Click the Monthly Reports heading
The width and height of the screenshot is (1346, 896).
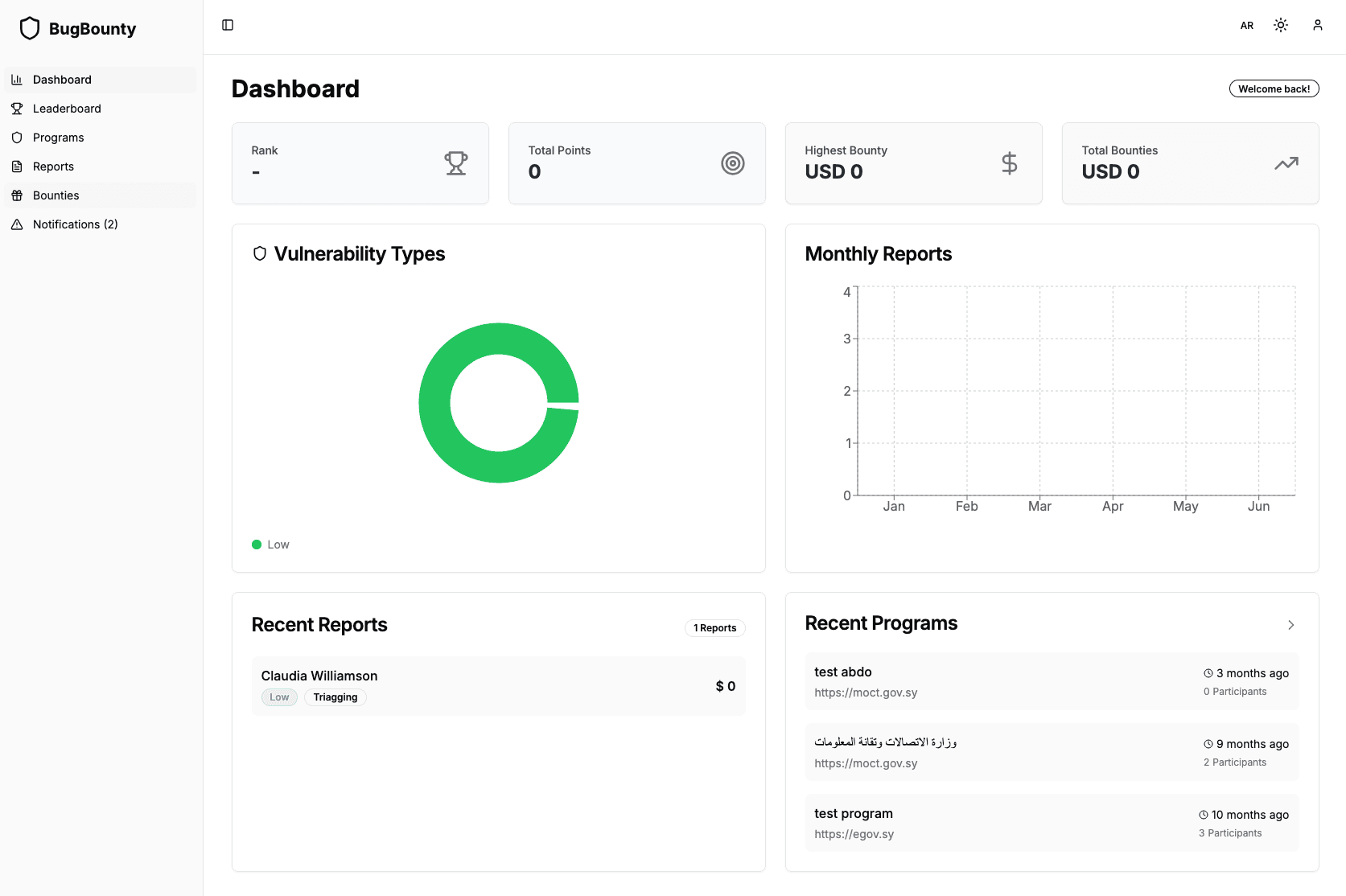(879, 254)
